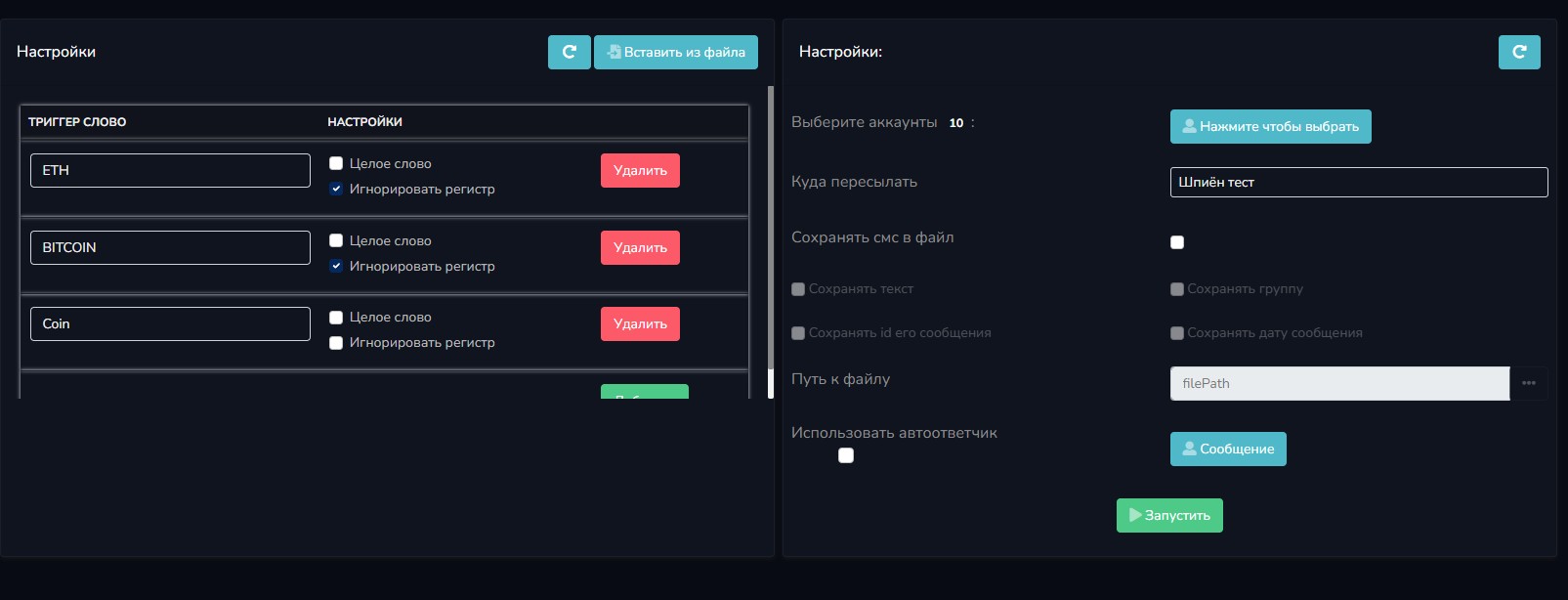Click 'Вставить из файла' import button
This screenshot has width=1568, height=600.
676,52
